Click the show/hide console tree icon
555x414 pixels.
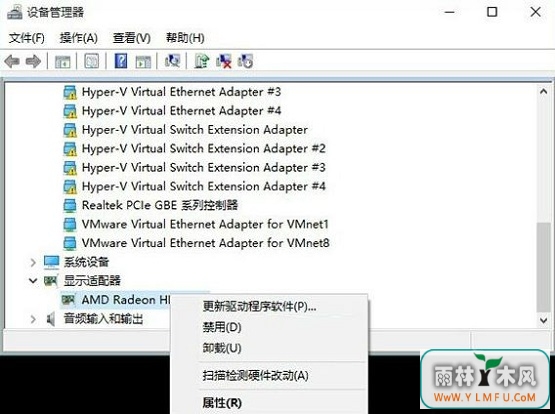pyautogui.click(x=63, y=62)
